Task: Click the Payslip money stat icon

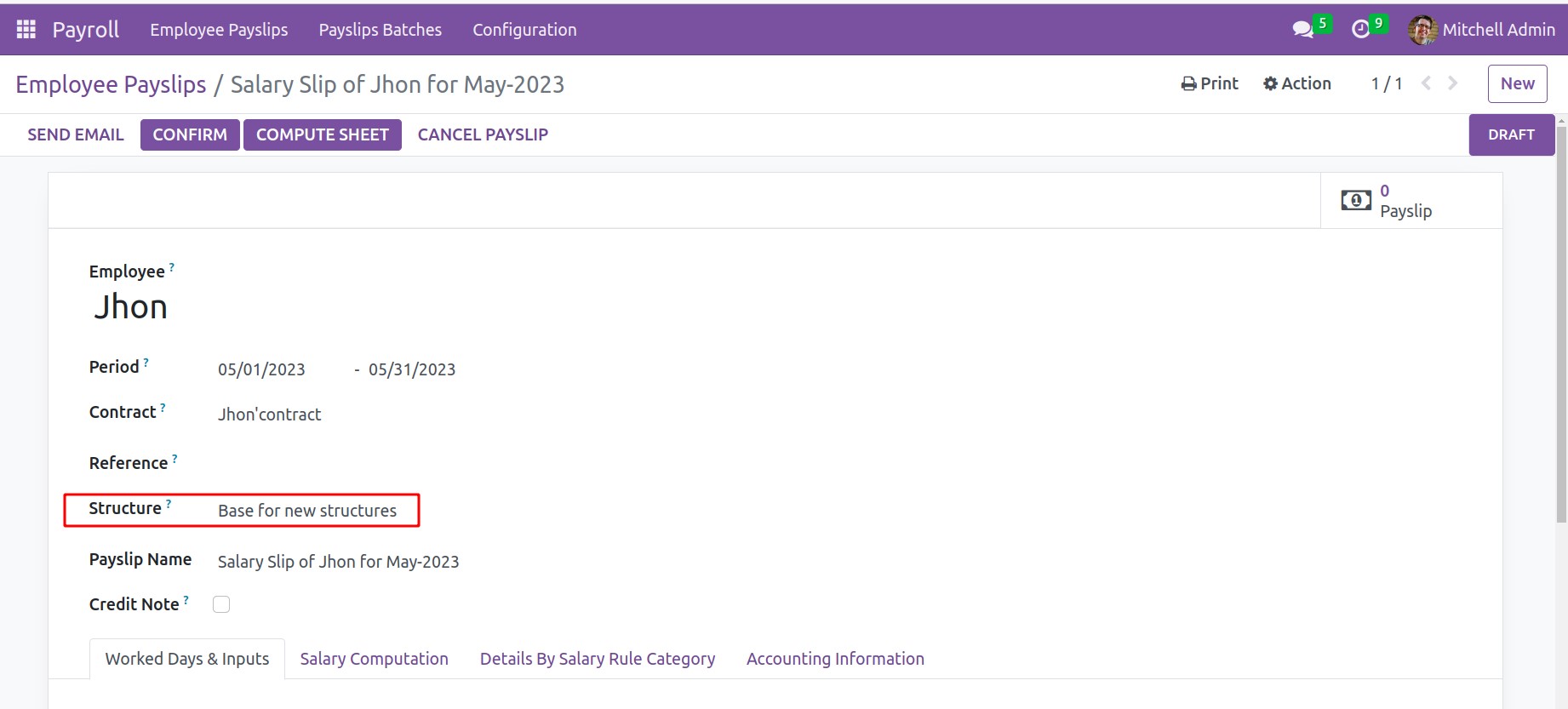Action: [x=1356, y=201]
